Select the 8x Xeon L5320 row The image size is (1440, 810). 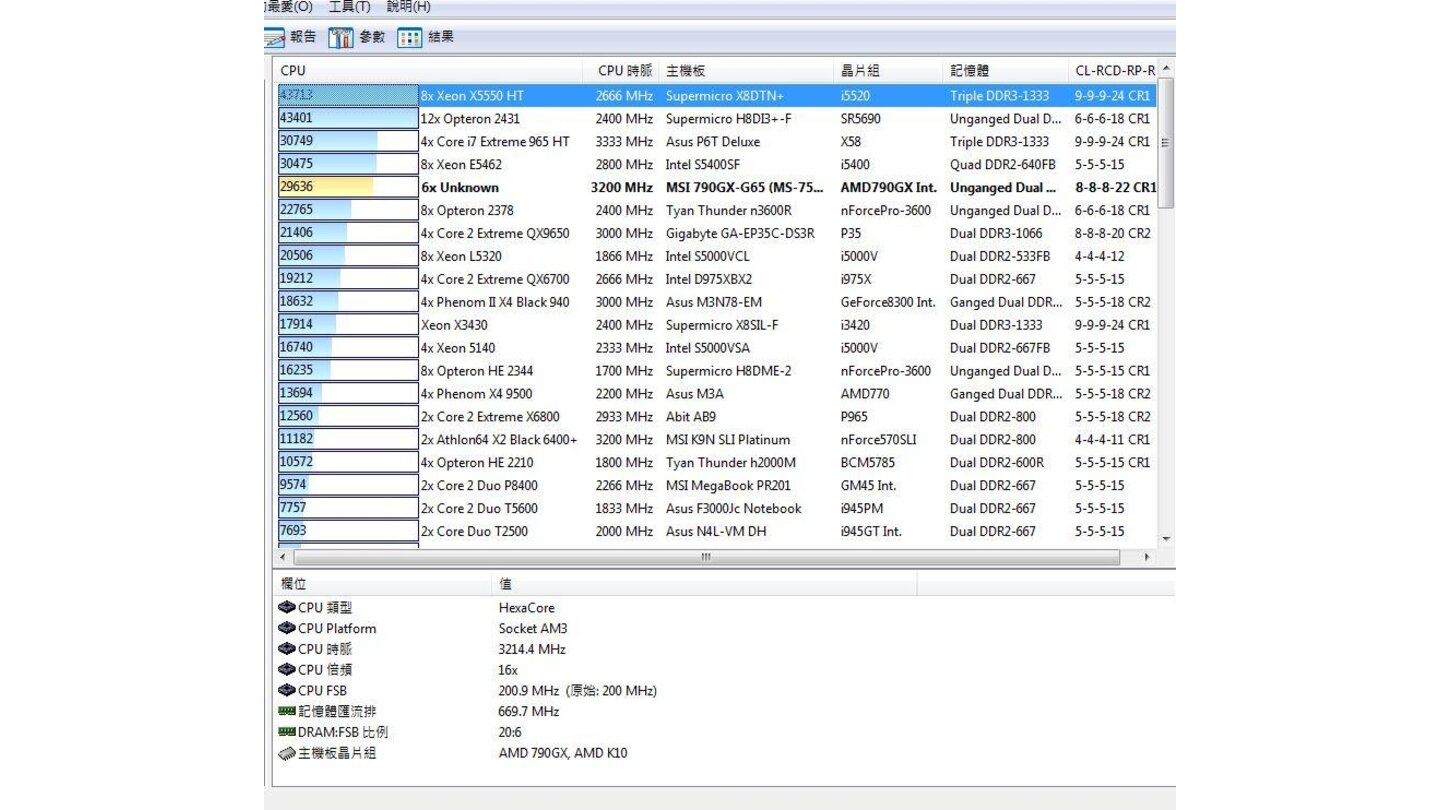(716, 256)
